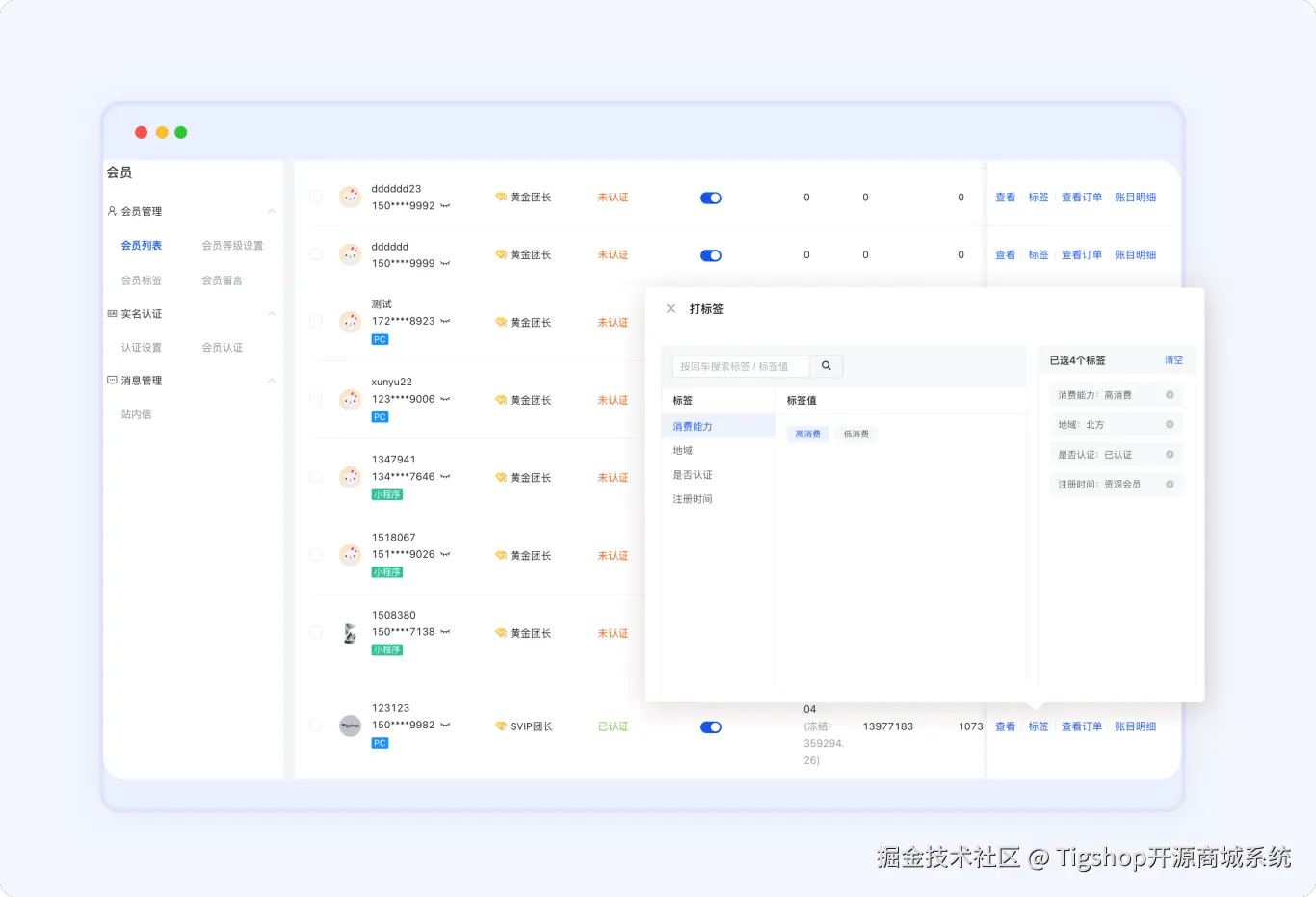Remove the 消费能力：高消费 selected tag
Image resolution: width=1316 pixels, height=897 pixels.
(x=1170, y=395)
